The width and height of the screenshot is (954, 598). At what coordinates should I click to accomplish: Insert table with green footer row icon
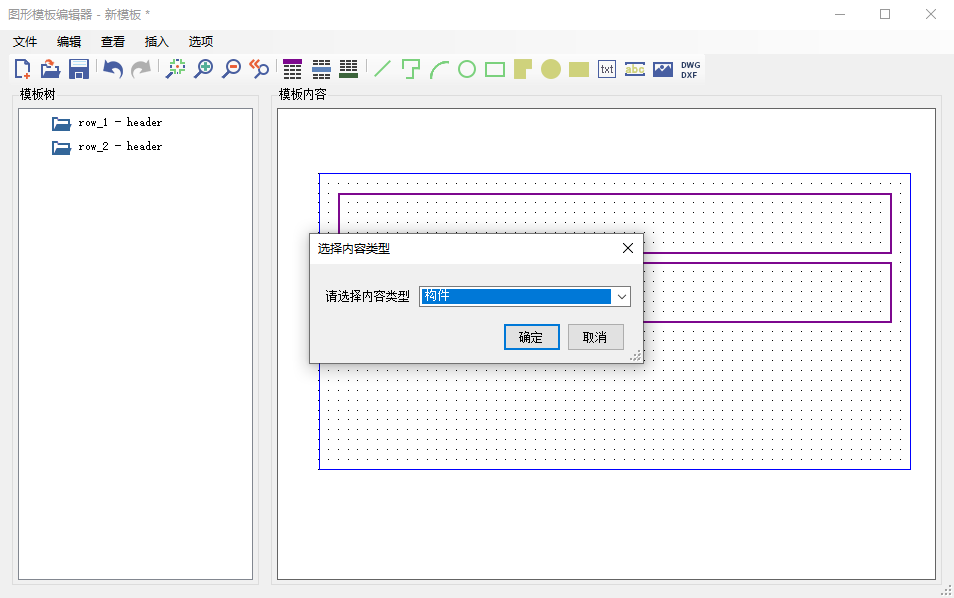pyautogui.click(x=349, y=69)
